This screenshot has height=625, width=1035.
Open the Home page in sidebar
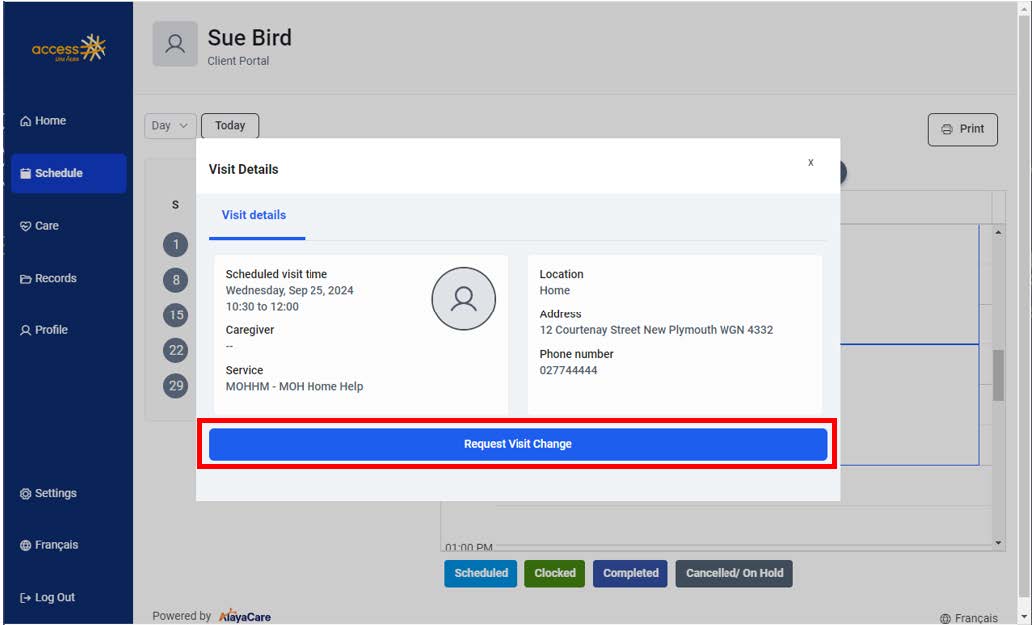tap(43, 121)
